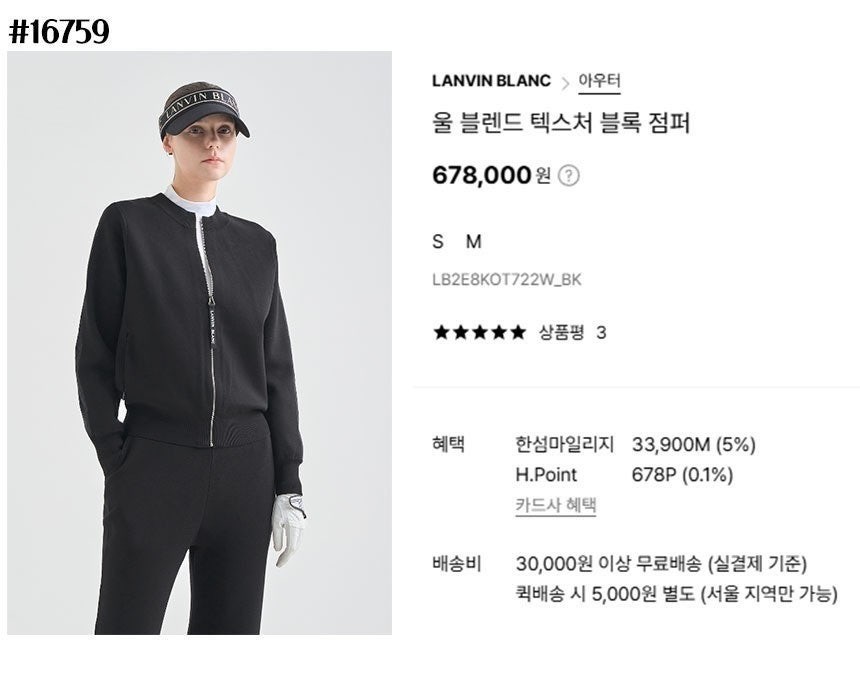
Task: Click the 678P (0.1%) points amount
Action: 682,475
